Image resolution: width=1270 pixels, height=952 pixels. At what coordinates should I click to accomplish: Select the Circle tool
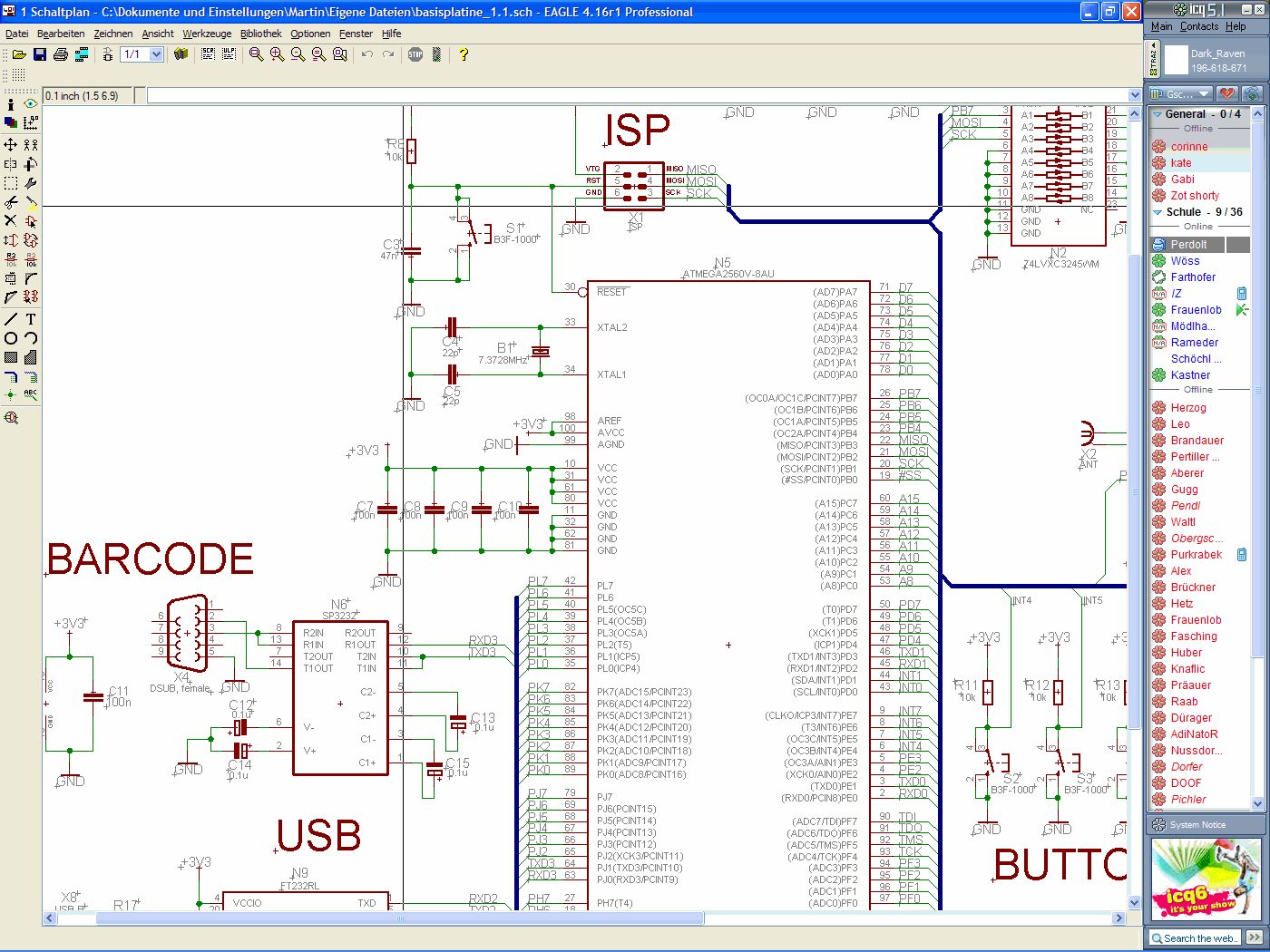tap(11, 338)
